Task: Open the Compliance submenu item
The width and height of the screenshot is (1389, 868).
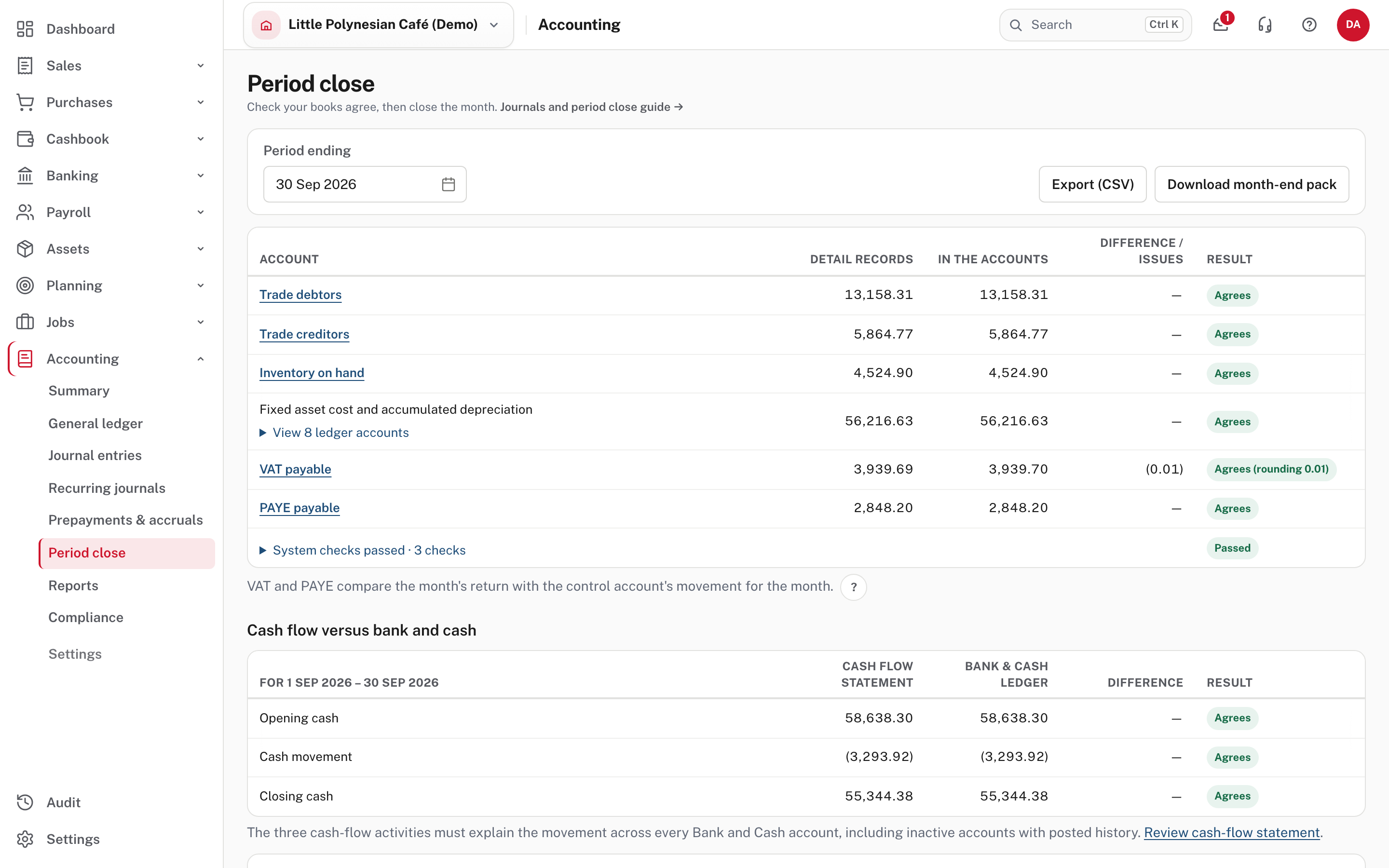Action: pyautogui.click(x=85, y=617)
